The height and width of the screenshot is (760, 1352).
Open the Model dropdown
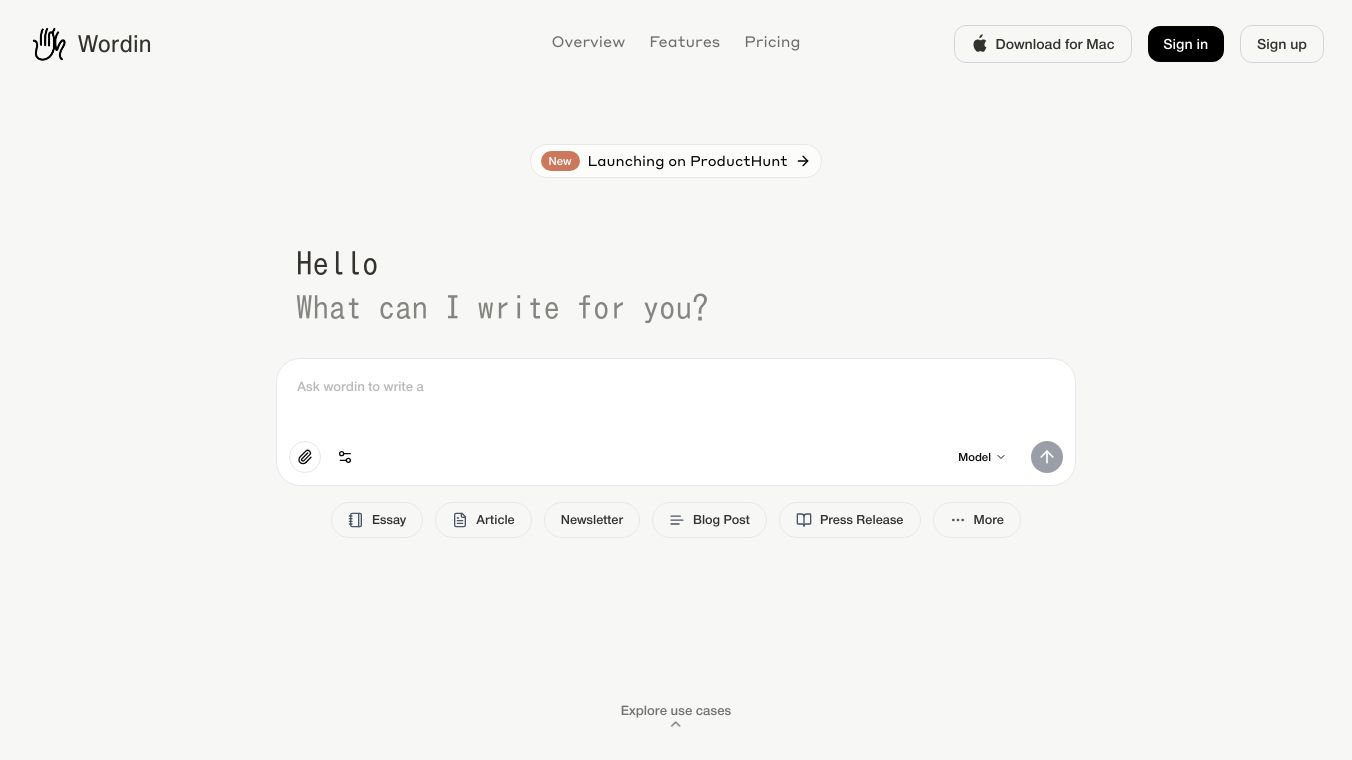tap(981, 457)
